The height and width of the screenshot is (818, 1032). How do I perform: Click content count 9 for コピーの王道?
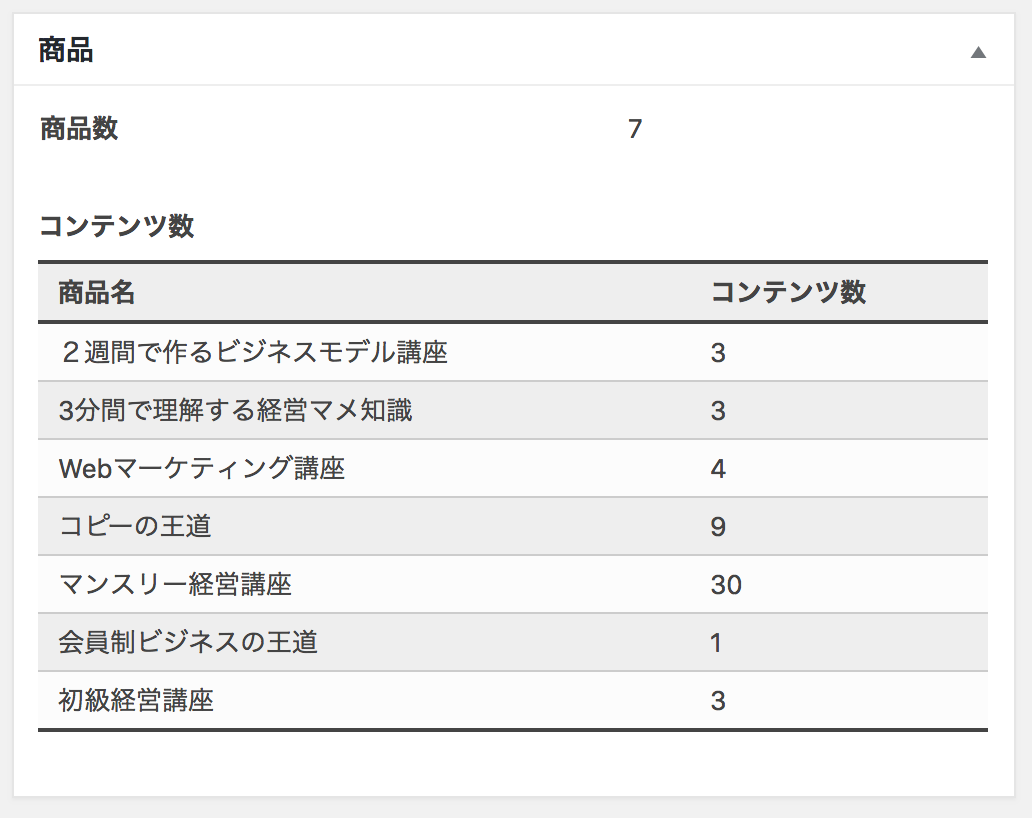click(x=718, y=526)
